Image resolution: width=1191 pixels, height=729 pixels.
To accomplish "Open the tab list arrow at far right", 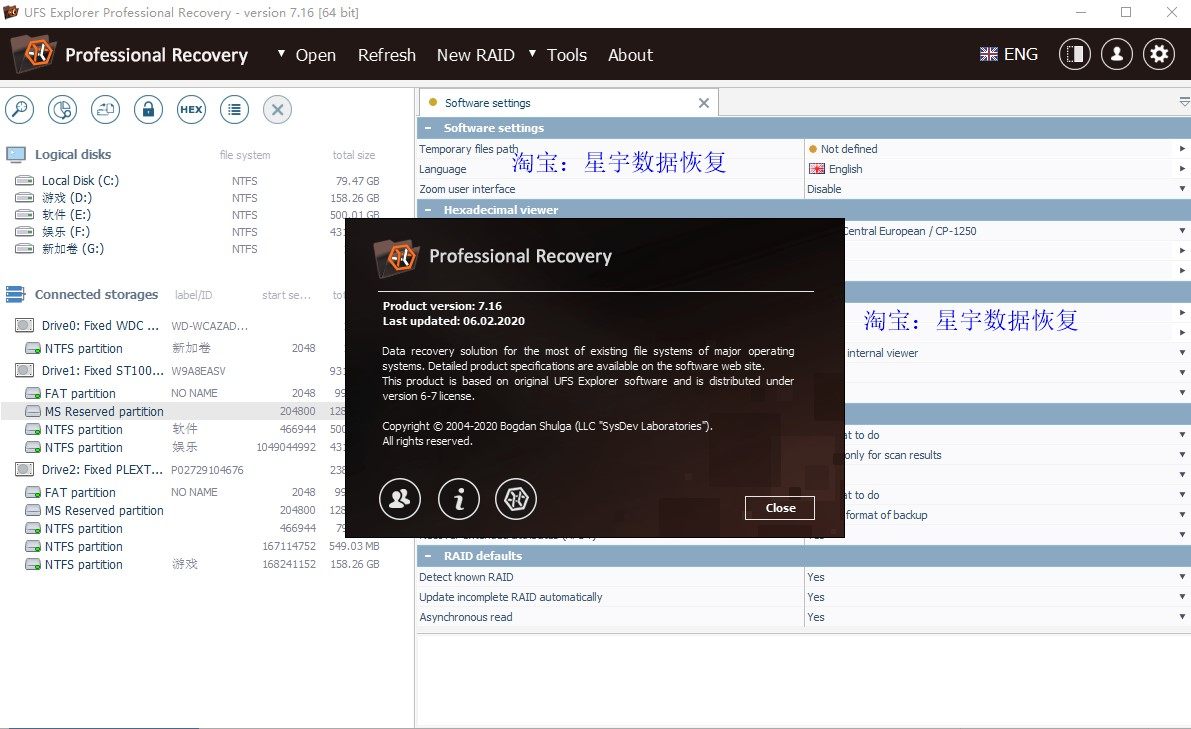I will click(x=1184, y=102).
